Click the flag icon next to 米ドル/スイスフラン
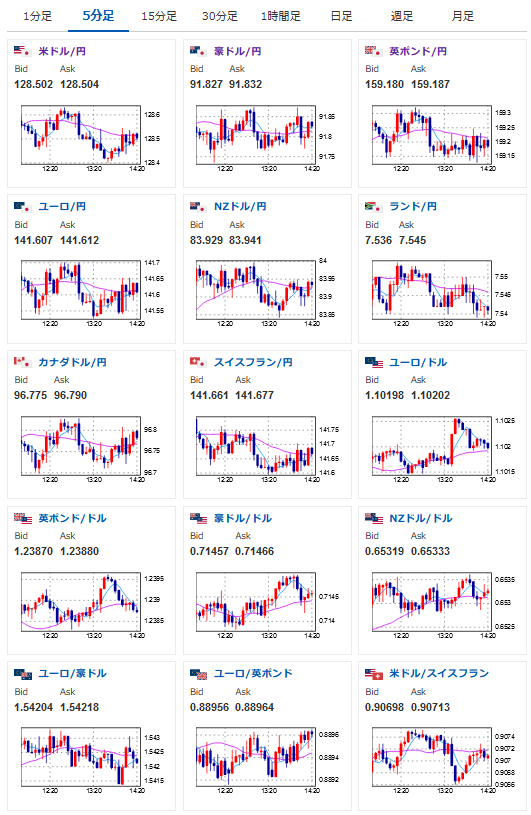531x815 pixels. [x=374, y=674]
